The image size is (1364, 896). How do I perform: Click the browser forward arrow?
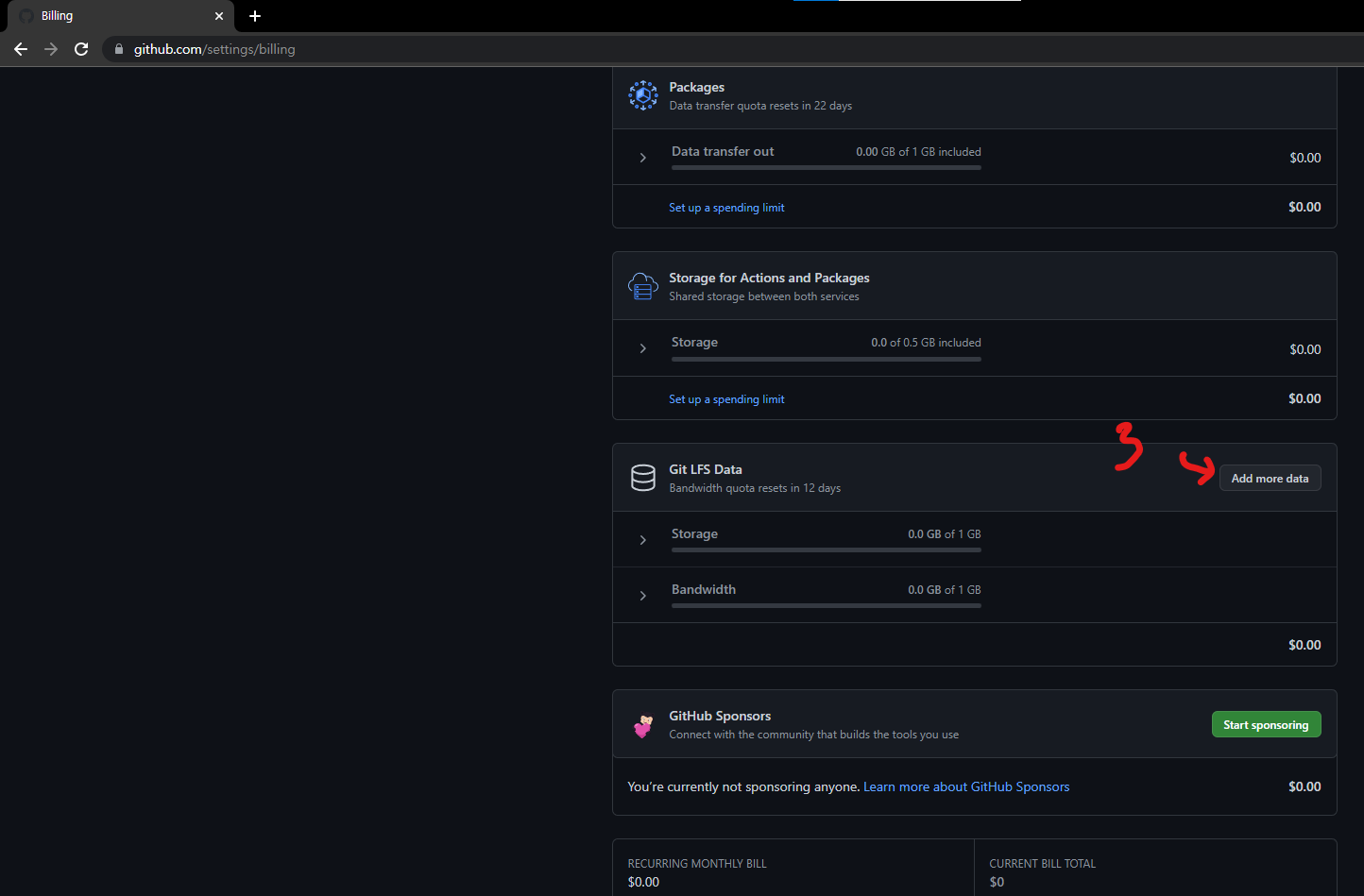(51, 49)
